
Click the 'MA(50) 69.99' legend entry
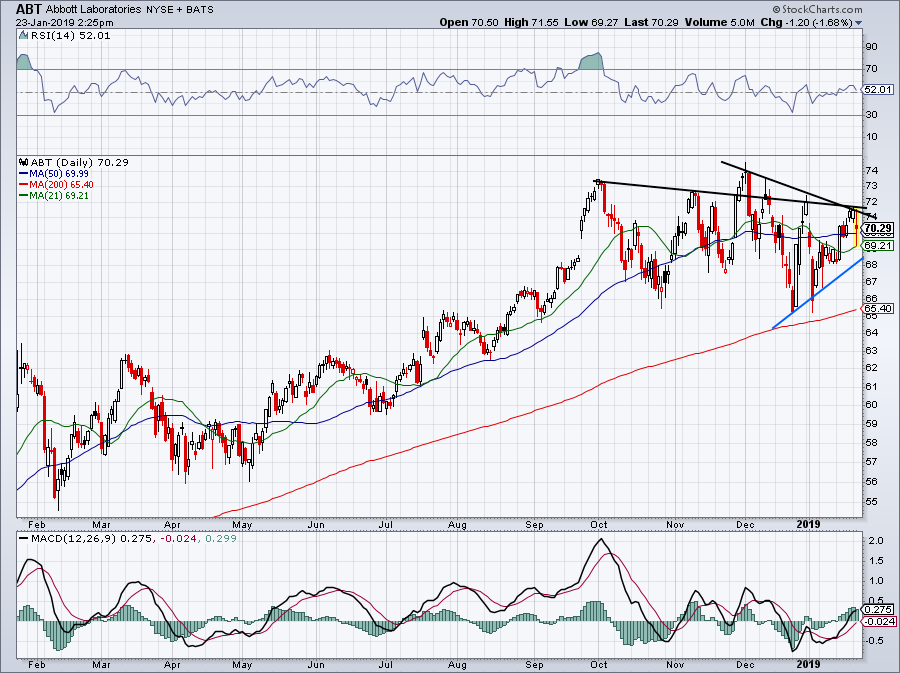(59, 173)
